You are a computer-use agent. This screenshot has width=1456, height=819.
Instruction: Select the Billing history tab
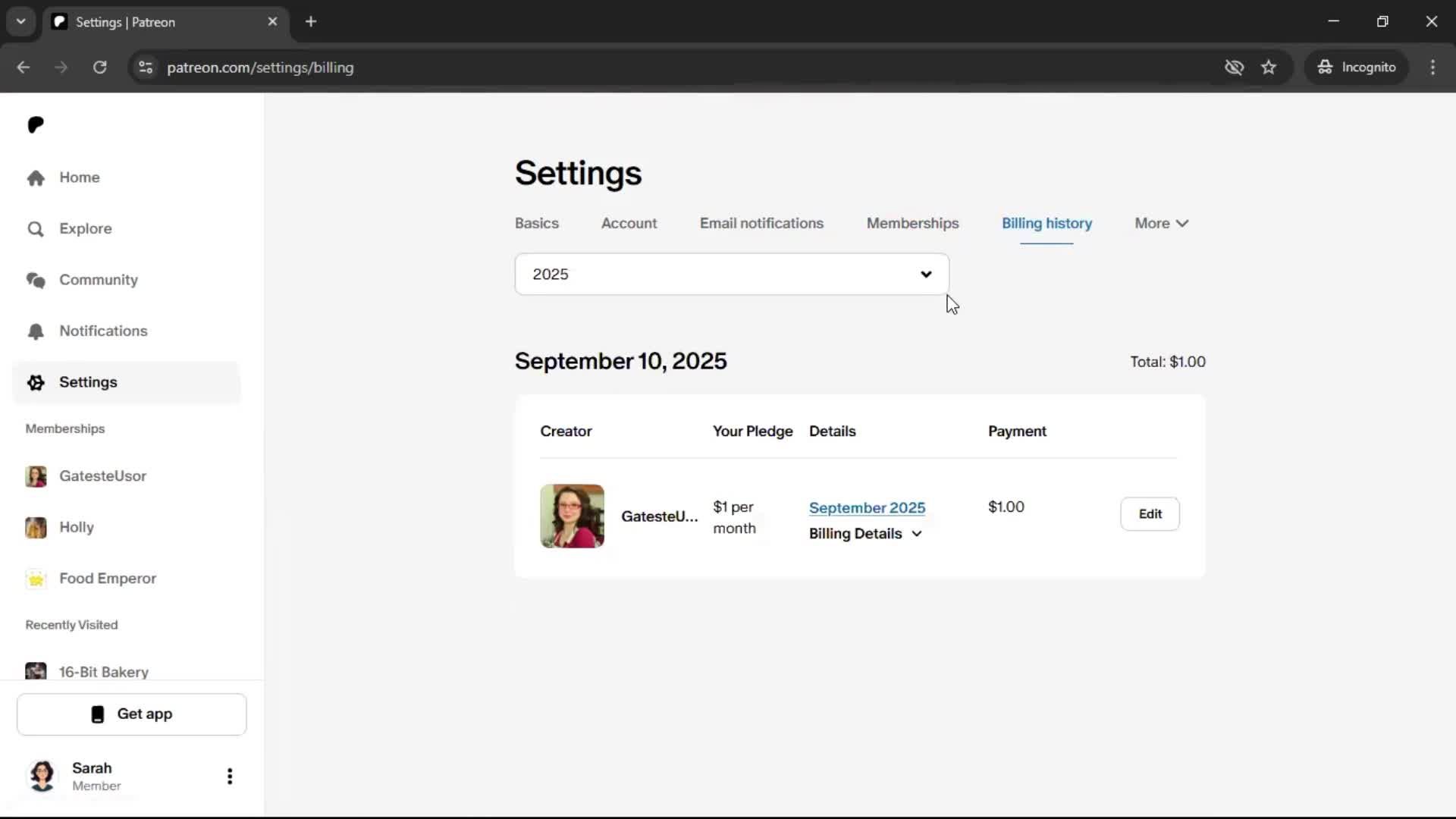pos(1046,224)
